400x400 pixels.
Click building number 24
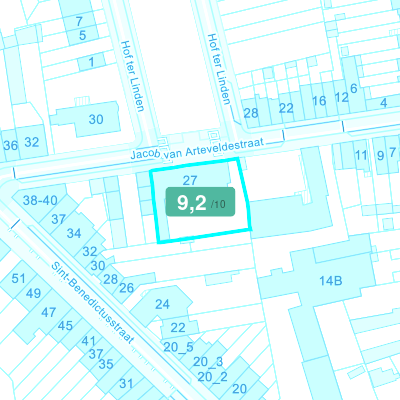162,304
